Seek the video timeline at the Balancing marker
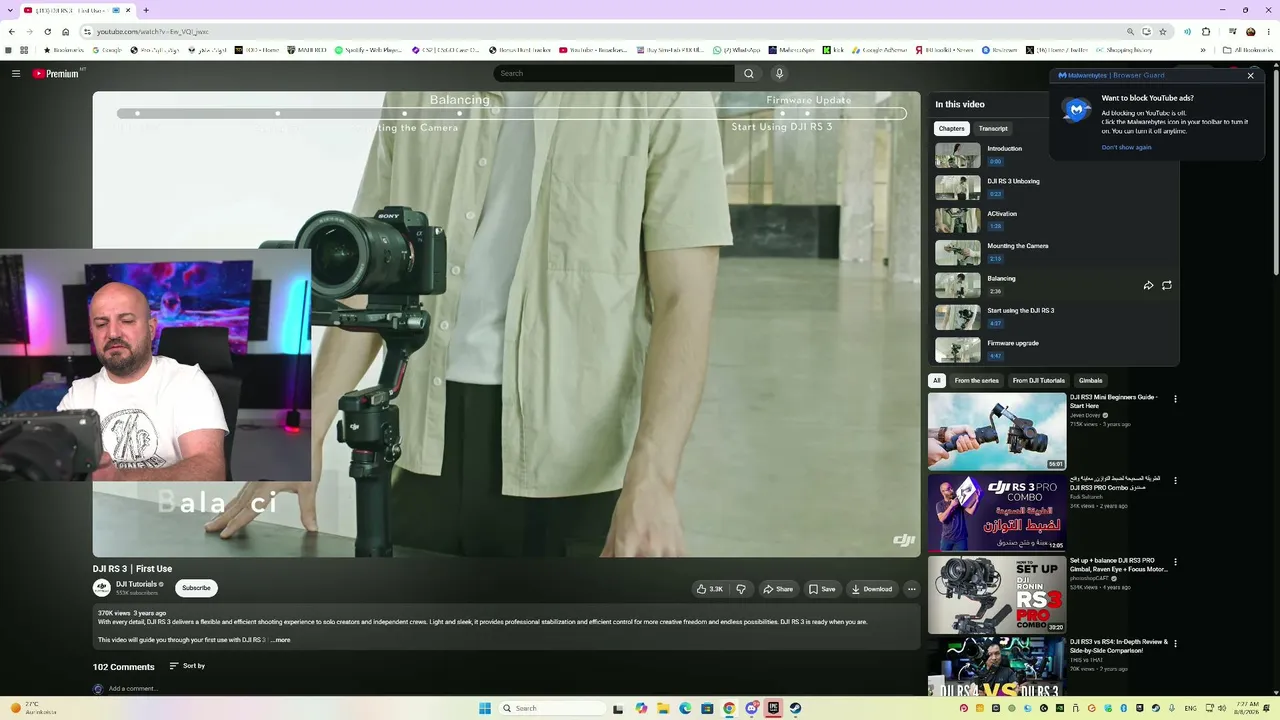Screen dimensions: 1280x720 point(459,113)
